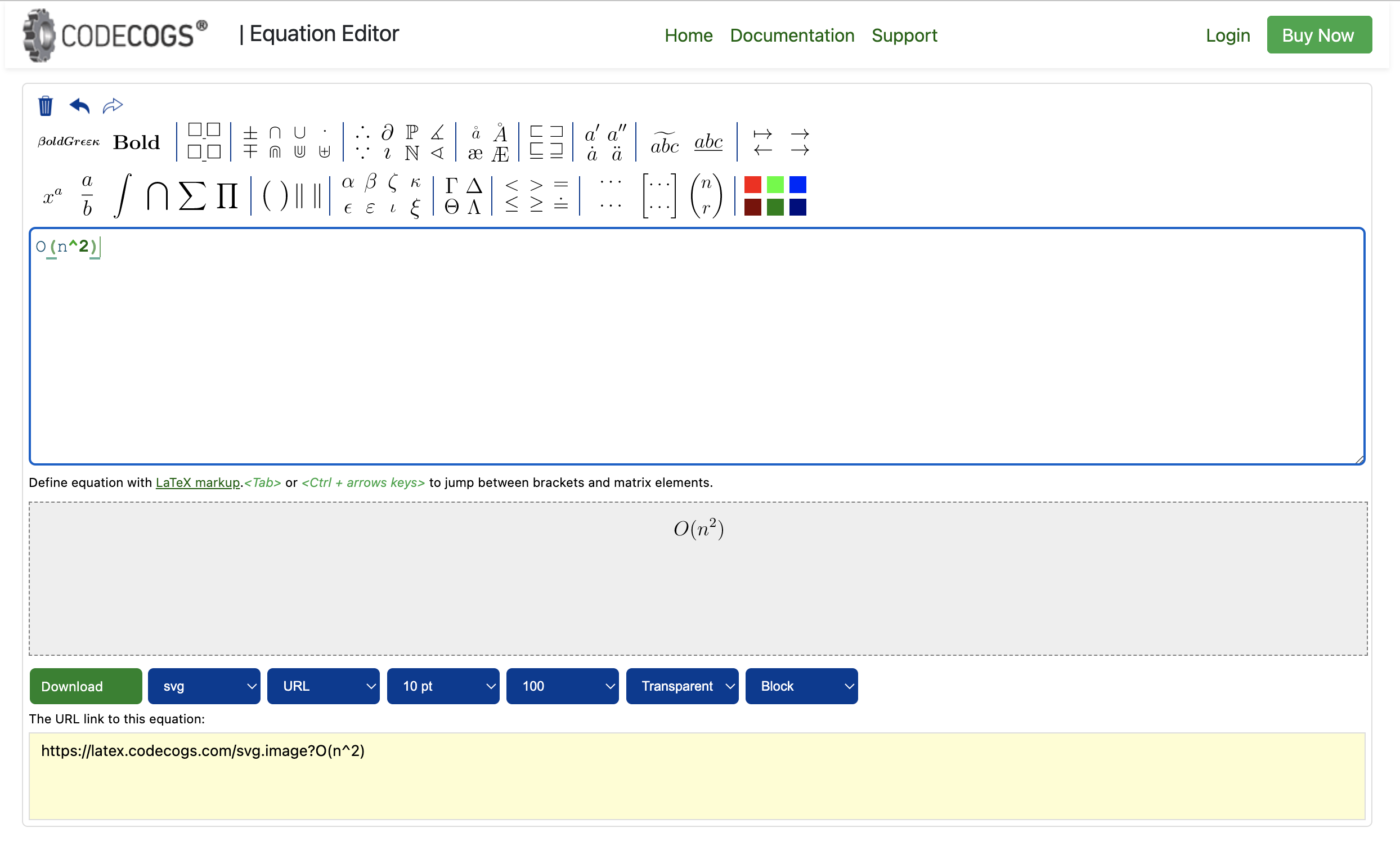Insert the x superscript a template
Viewport: 1400px width, 841px height.
(x=52, y=196)
